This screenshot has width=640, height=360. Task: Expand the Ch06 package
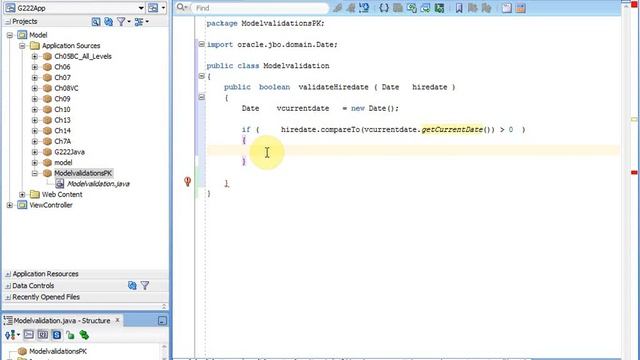tap(35, 67)
